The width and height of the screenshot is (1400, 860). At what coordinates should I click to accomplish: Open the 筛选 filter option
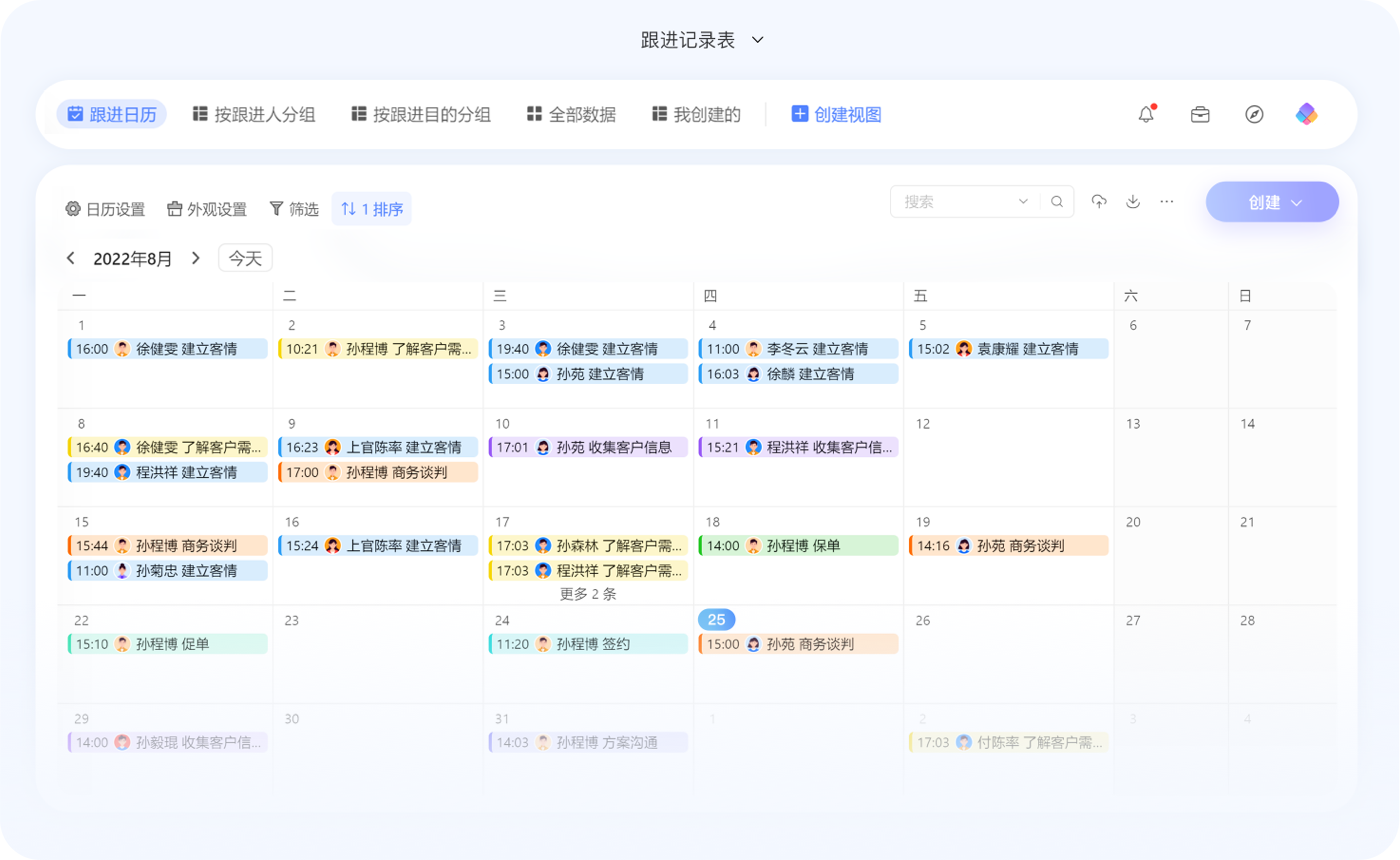[294, 209]
